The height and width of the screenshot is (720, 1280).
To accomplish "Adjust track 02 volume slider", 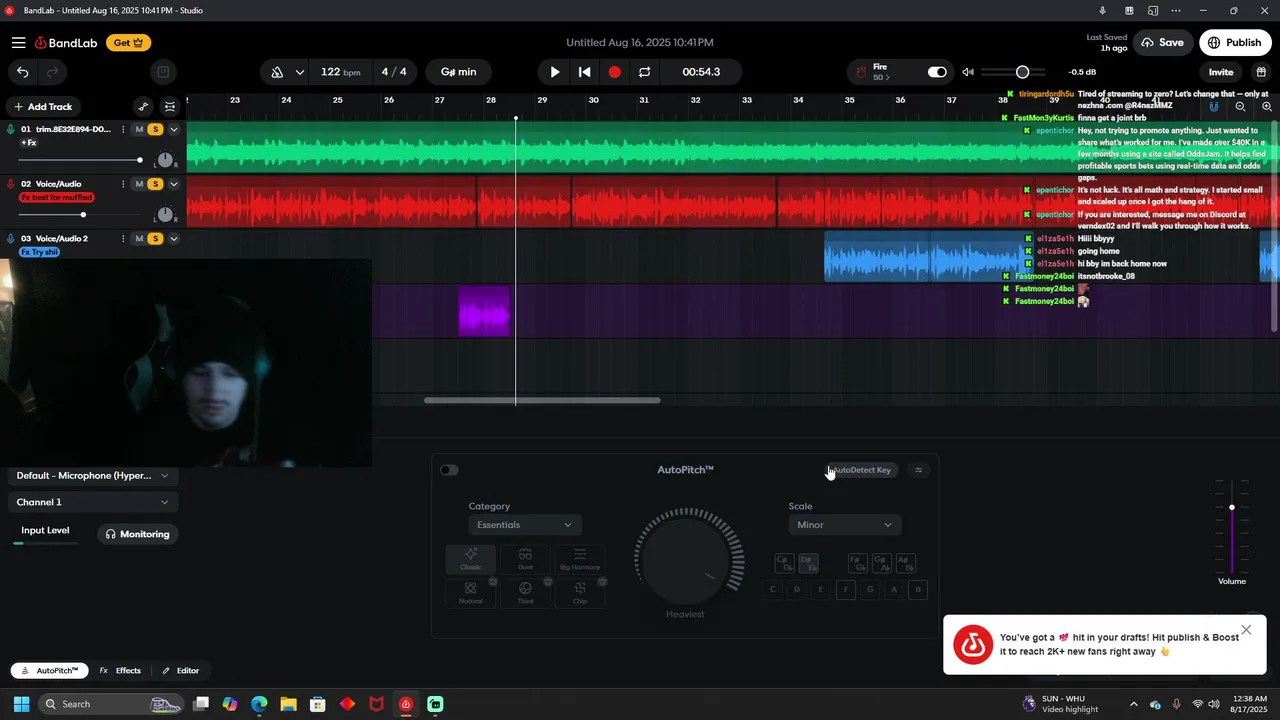I will 81,215.
